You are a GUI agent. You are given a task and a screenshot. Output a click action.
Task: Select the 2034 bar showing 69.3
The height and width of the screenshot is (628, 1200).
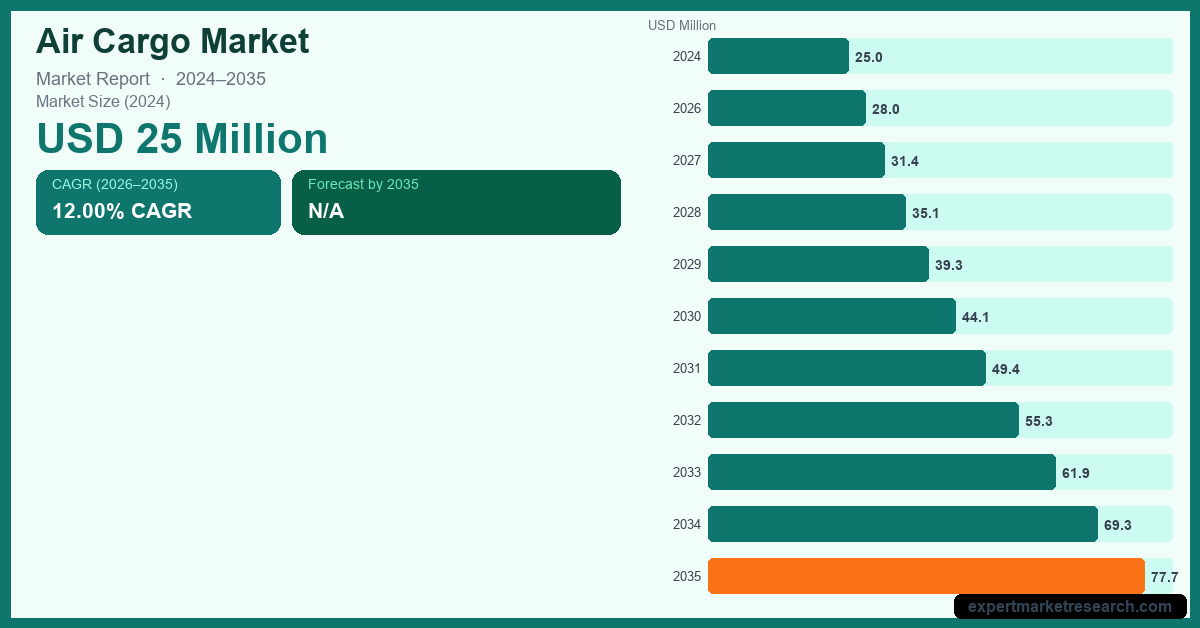pos(903,524)
